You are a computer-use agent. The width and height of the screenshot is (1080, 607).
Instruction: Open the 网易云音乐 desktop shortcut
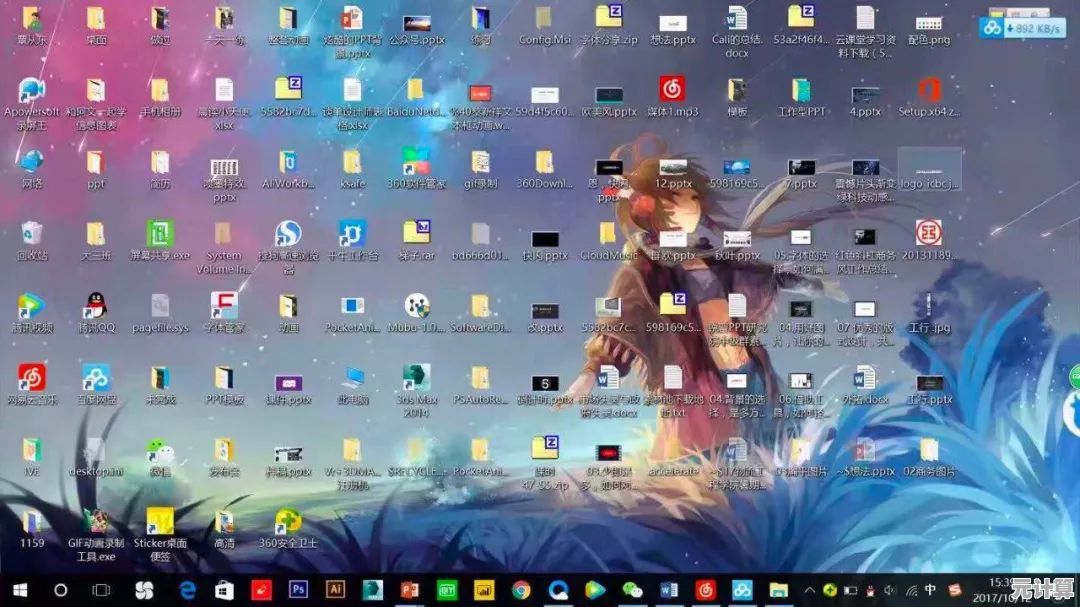[32, 378]
